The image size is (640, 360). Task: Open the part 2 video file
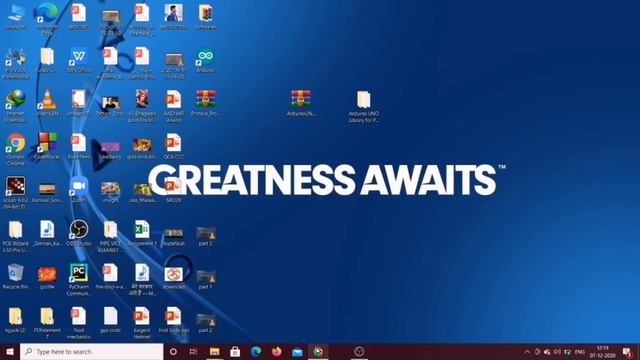click(x=205, y=322)
